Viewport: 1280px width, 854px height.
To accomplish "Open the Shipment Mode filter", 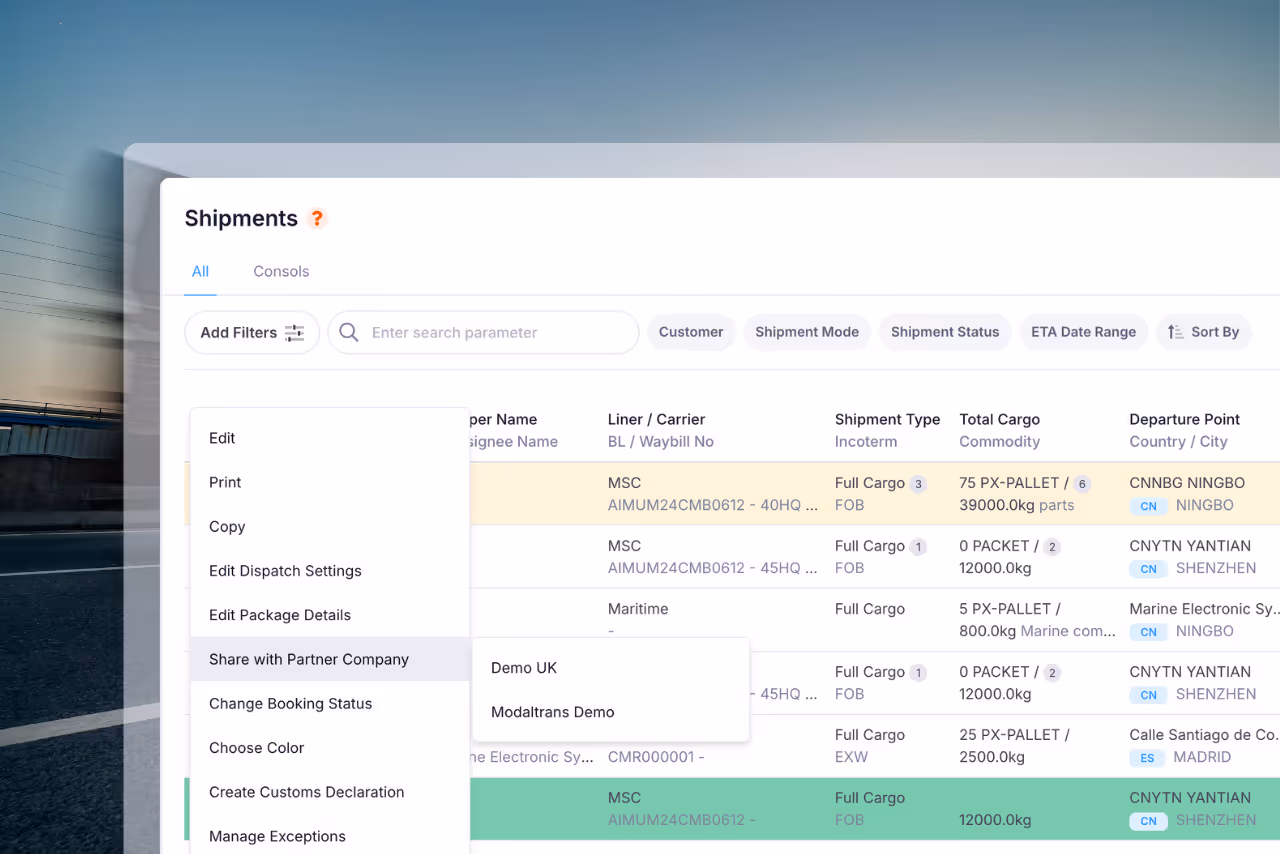I will tap(807, 332).
